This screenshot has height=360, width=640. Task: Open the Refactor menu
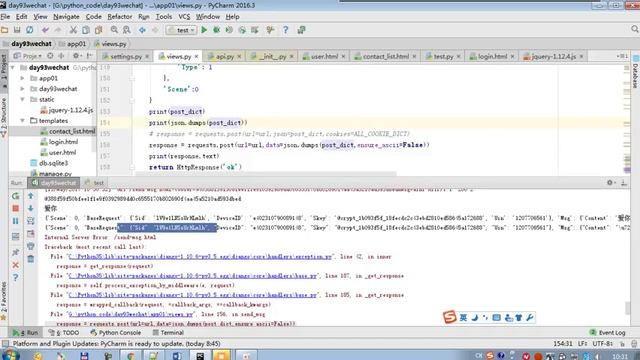pyautogui.click(x=120, y=17)
